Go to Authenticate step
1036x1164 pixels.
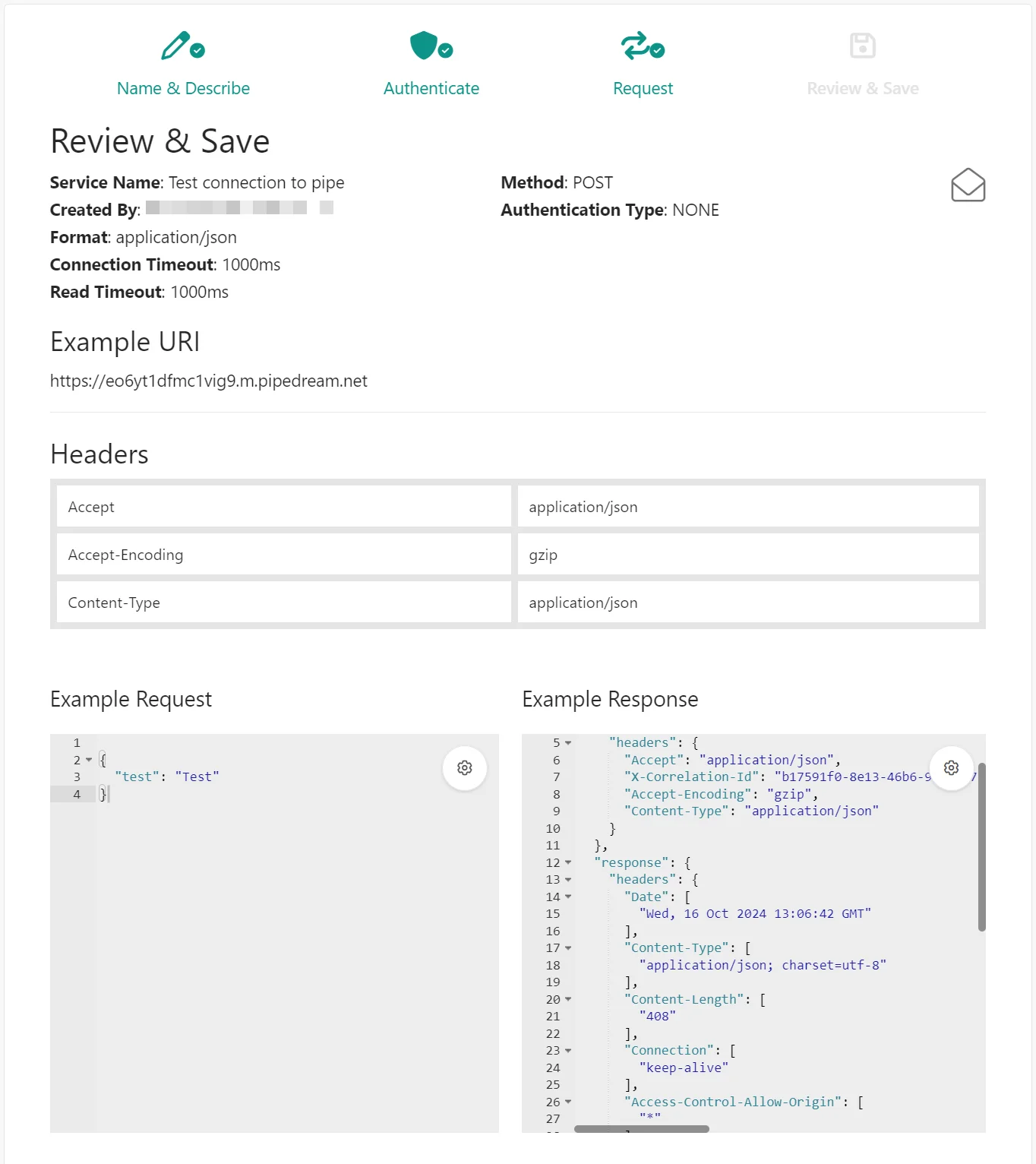(x=431, y=88)
